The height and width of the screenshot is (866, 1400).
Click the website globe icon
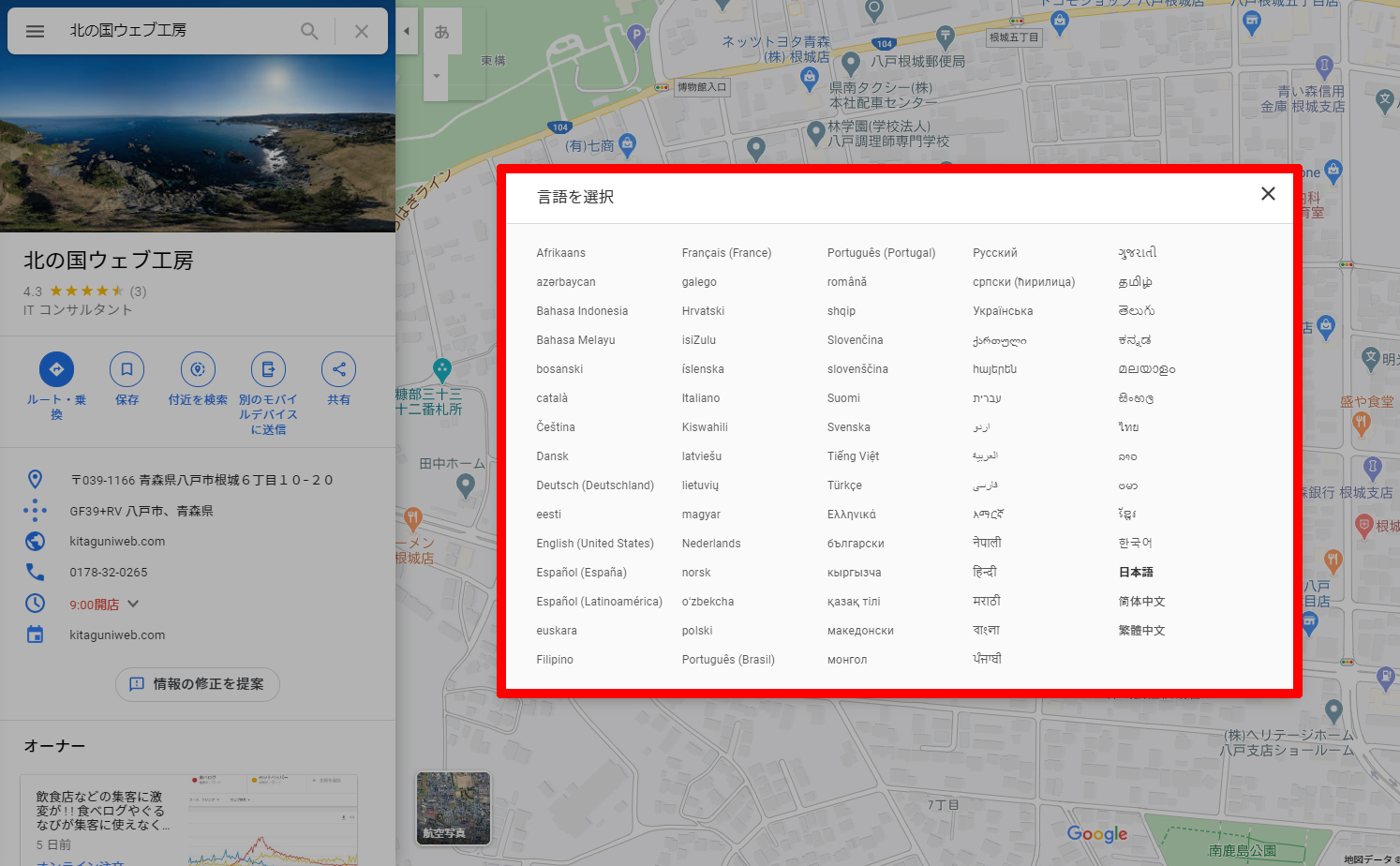click(x=35, y=541)
